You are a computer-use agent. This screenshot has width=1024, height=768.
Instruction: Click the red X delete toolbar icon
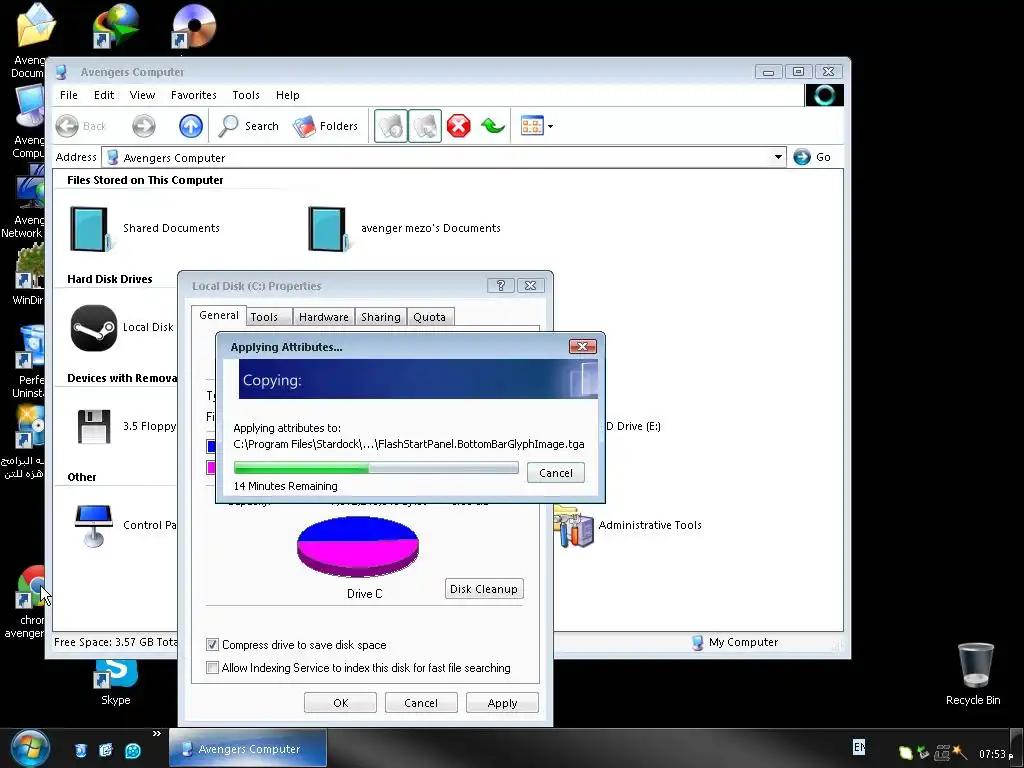pos(458,125)
